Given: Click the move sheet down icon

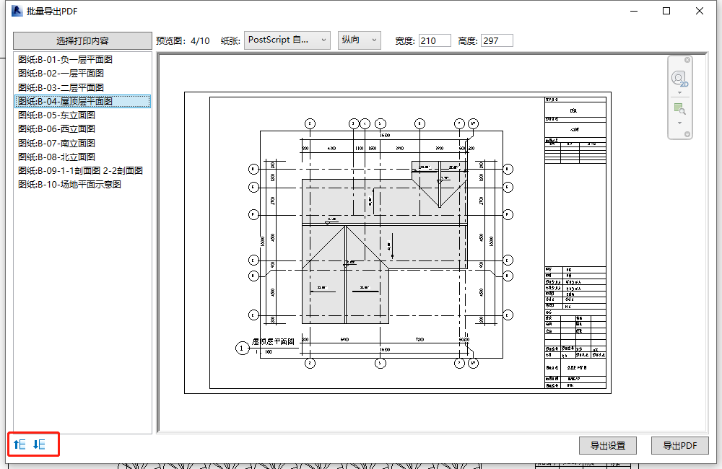Looking at the screenshot, I should click(x=40, y=443).
